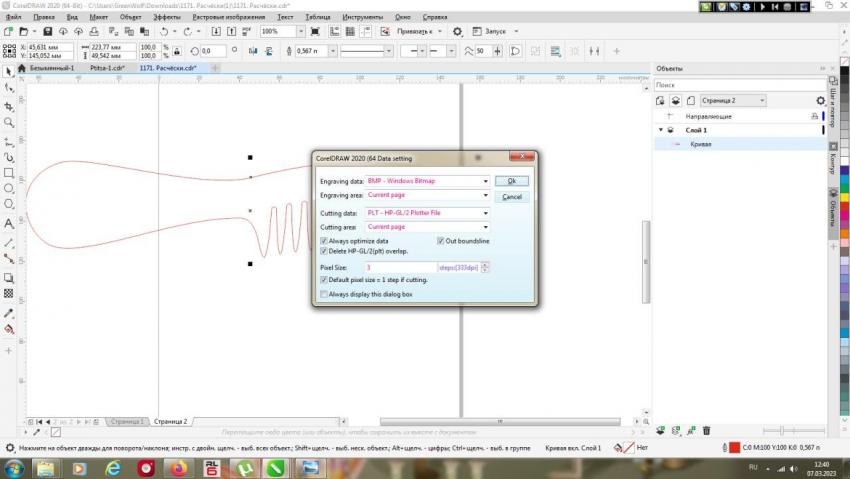The image size is (850, 479).
Task: Open the Эффекты menu
Action: (x=167, y=17)
